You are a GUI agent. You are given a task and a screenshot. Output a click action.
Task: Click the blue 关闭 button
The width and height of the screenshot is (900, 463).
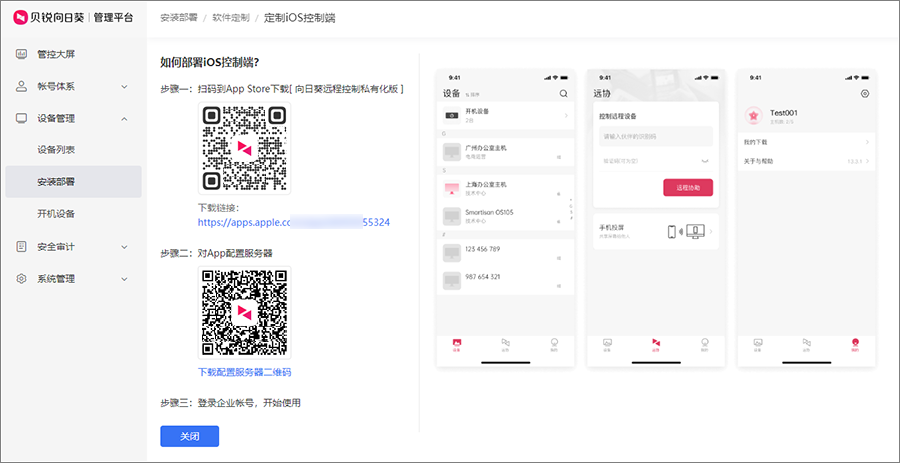pos(189,436)
